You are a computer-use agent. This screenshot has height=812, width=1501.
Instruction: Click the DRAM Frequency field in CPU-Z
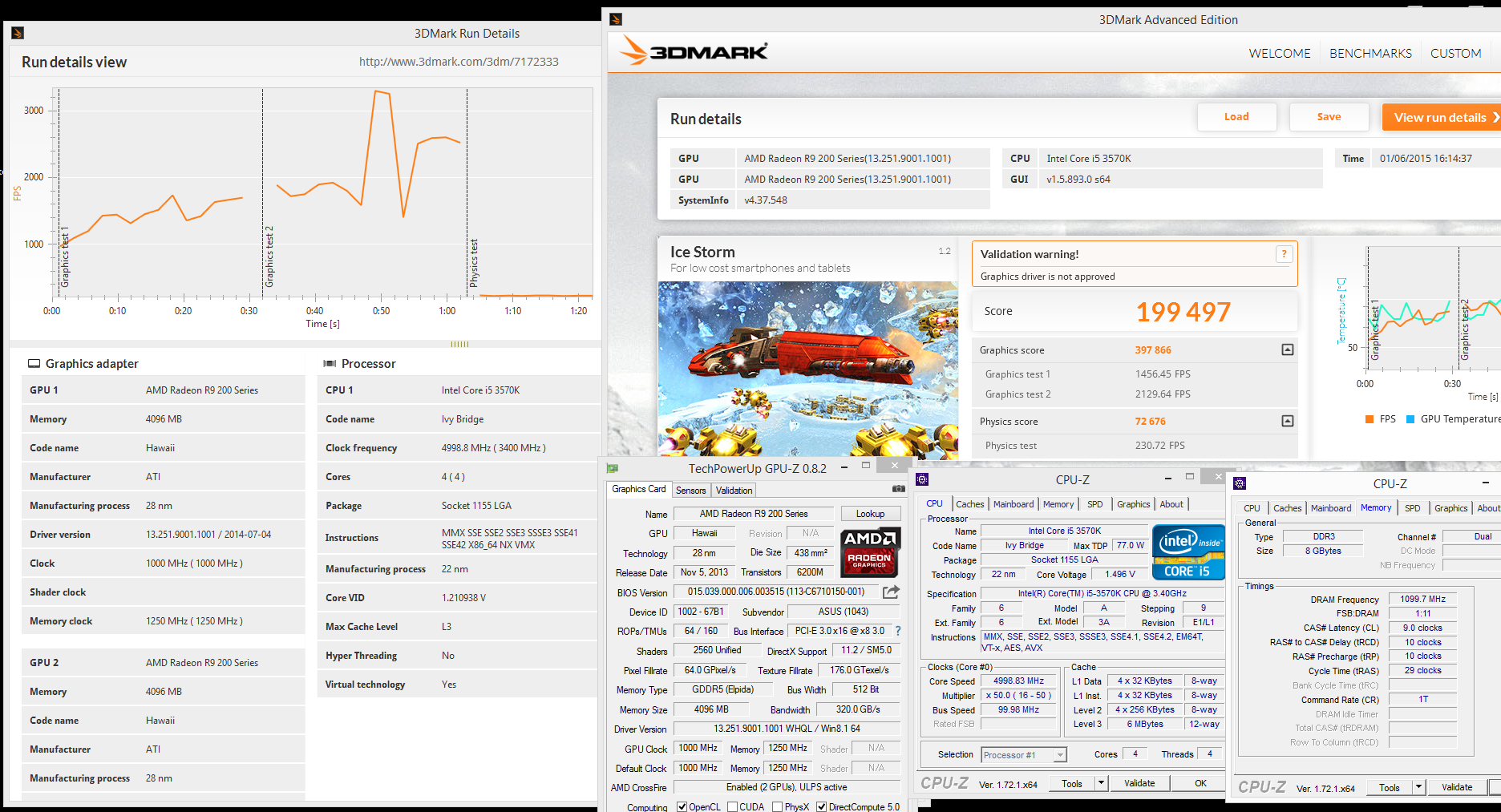[x=1422, y=599]
